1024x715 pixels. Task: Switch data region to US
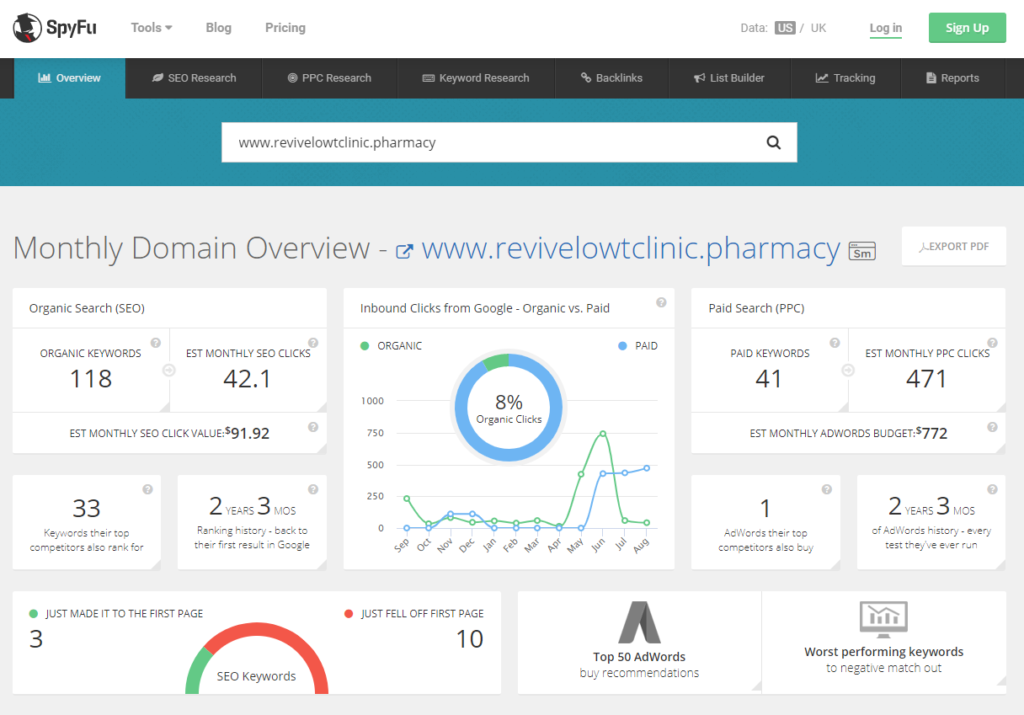point(785,28)
